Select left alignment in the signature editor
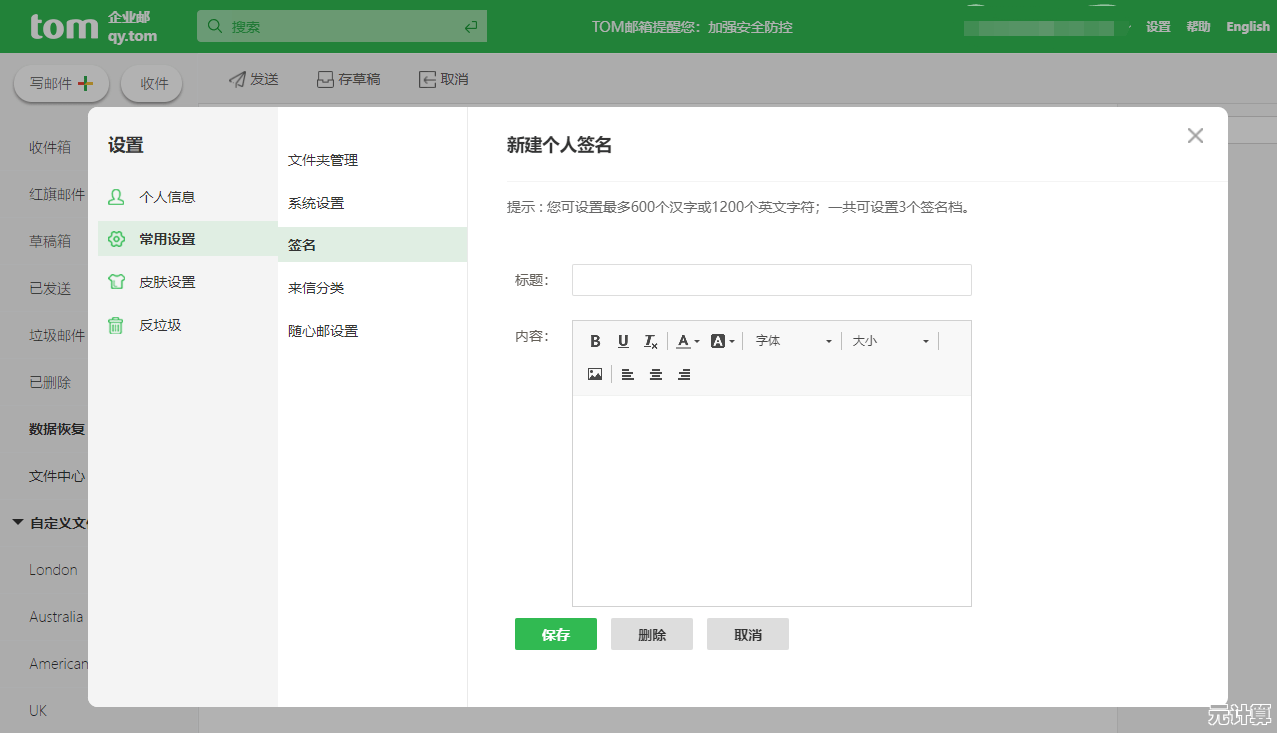The image size is (1277, 733). [x=627, y=374]
